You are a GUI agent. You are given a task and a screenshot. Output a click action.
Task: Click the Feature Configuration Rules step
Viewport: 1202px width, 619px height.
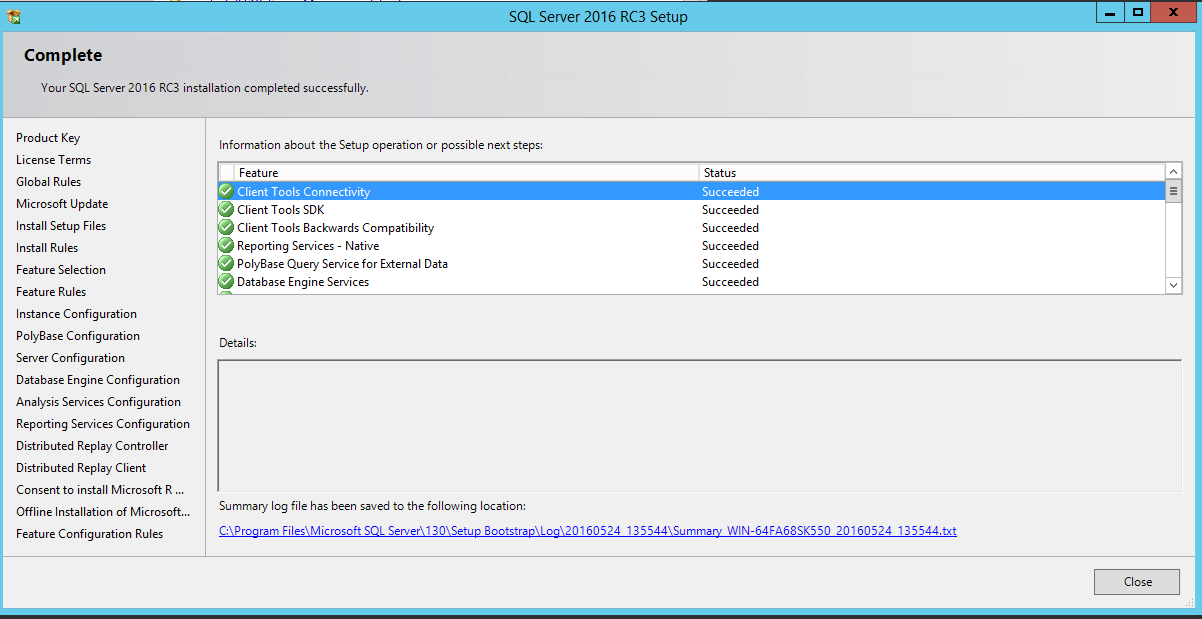point(89,534)
